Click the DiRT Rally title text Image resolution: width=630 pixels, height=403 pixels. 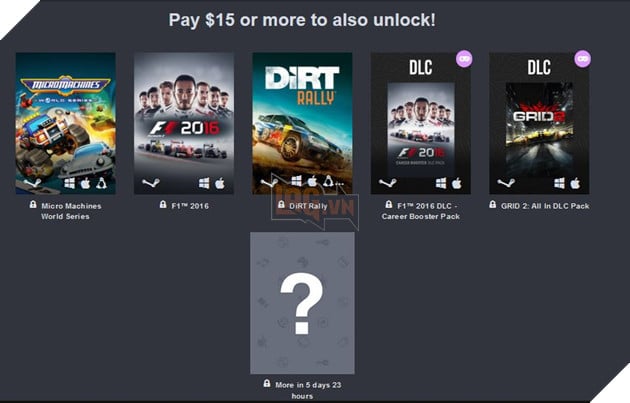[308, 206]
